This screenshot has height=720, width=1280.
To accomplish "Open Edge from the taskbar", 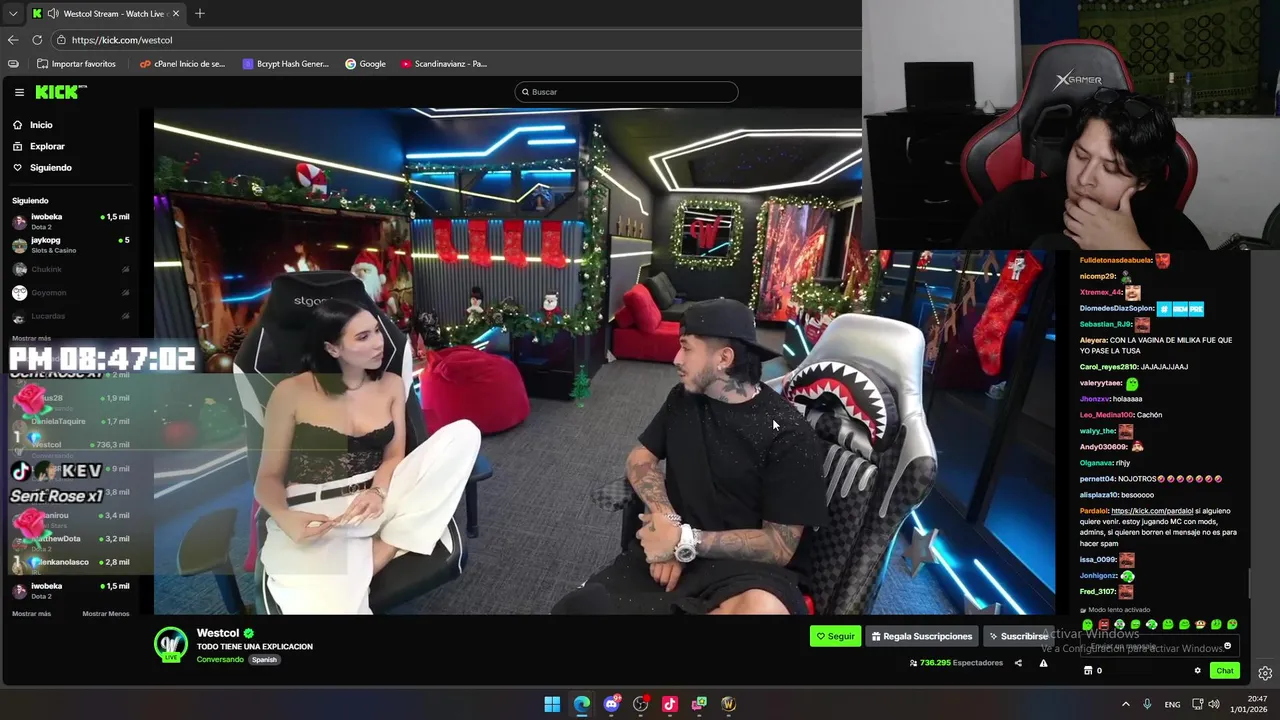I will pyautogui.click(x=582, y=704).
